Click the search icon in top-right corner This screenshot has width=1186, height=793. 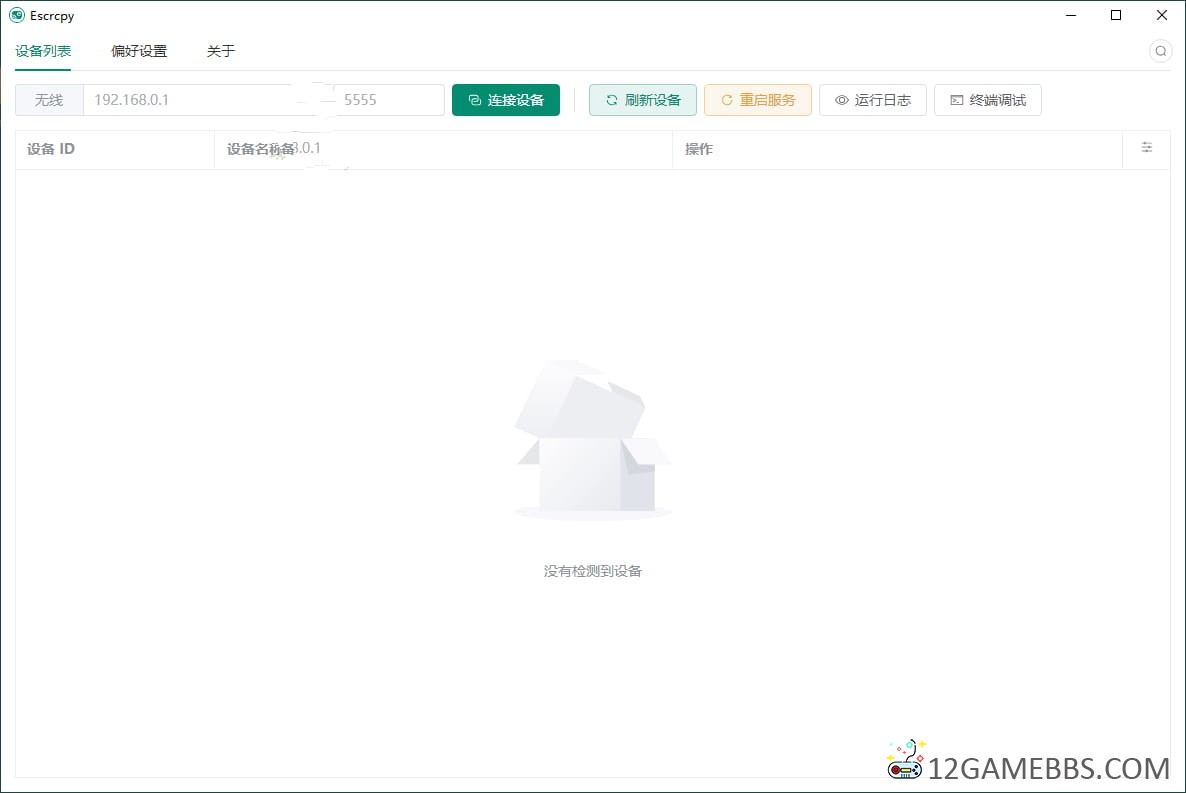point(1160,51)
